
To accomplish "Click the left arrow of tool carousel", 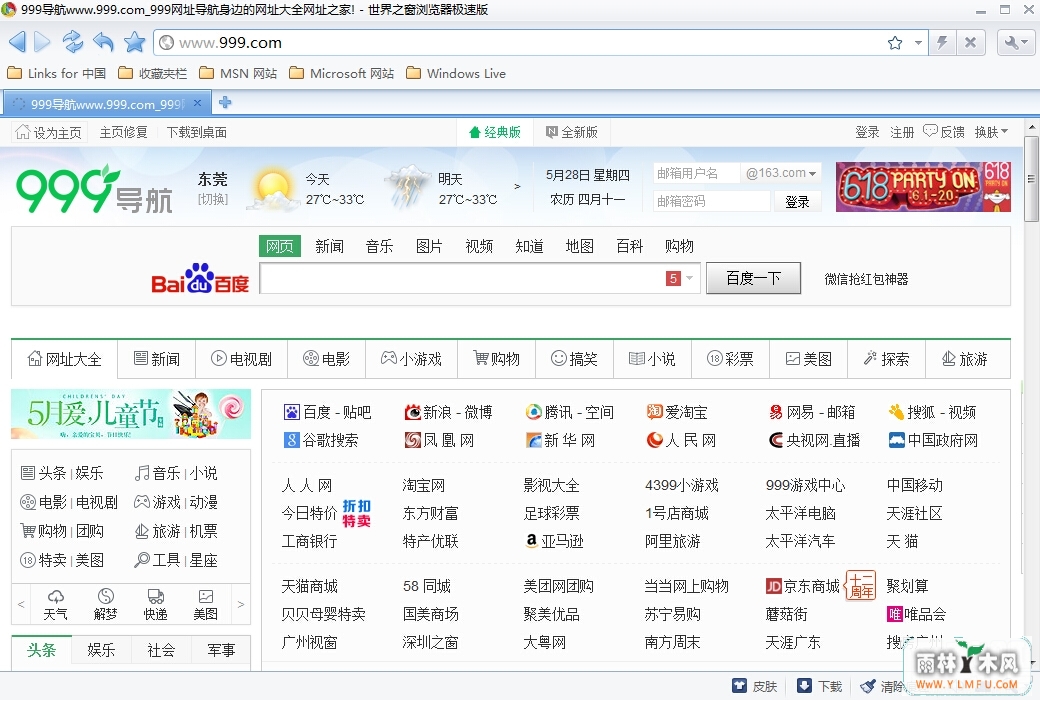I will click(21, 604).
